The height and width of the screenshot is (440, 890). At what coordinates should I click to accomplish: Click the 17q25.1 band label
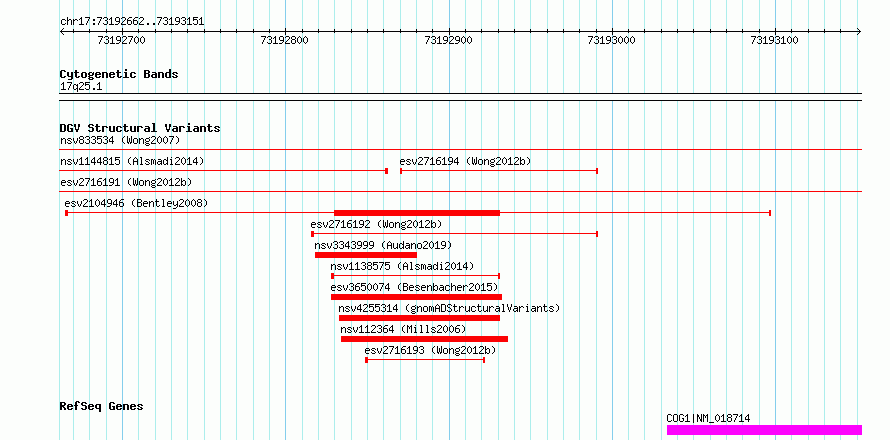[81, 87]
